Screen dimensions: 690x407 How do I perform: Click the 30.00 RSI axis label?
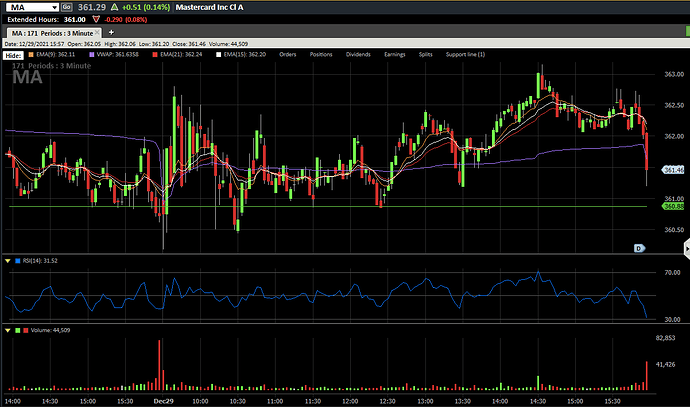pyautogui.click(x=672, y=319)
